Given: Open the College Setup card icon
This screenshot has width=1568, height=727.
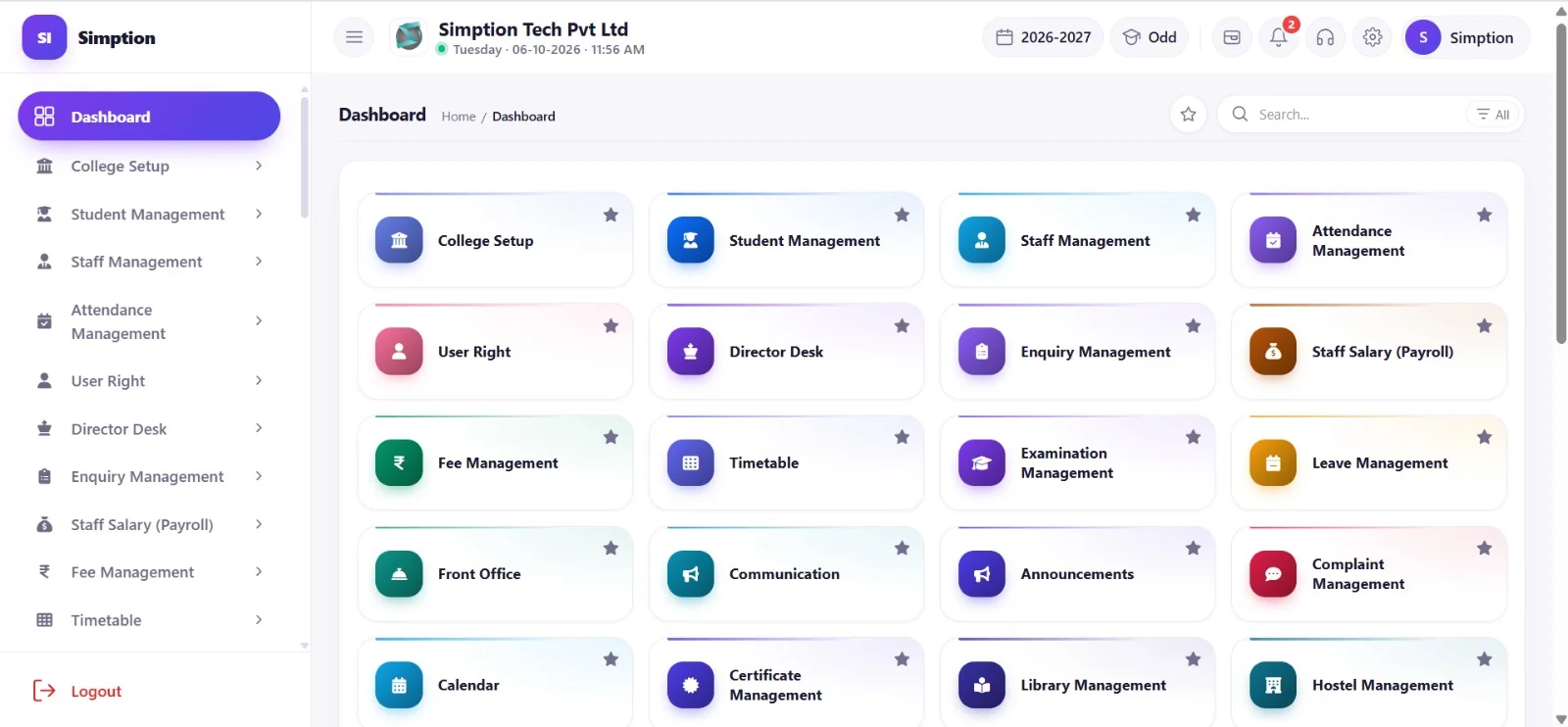Looking at the screenshot, I should tap(399, 240).
